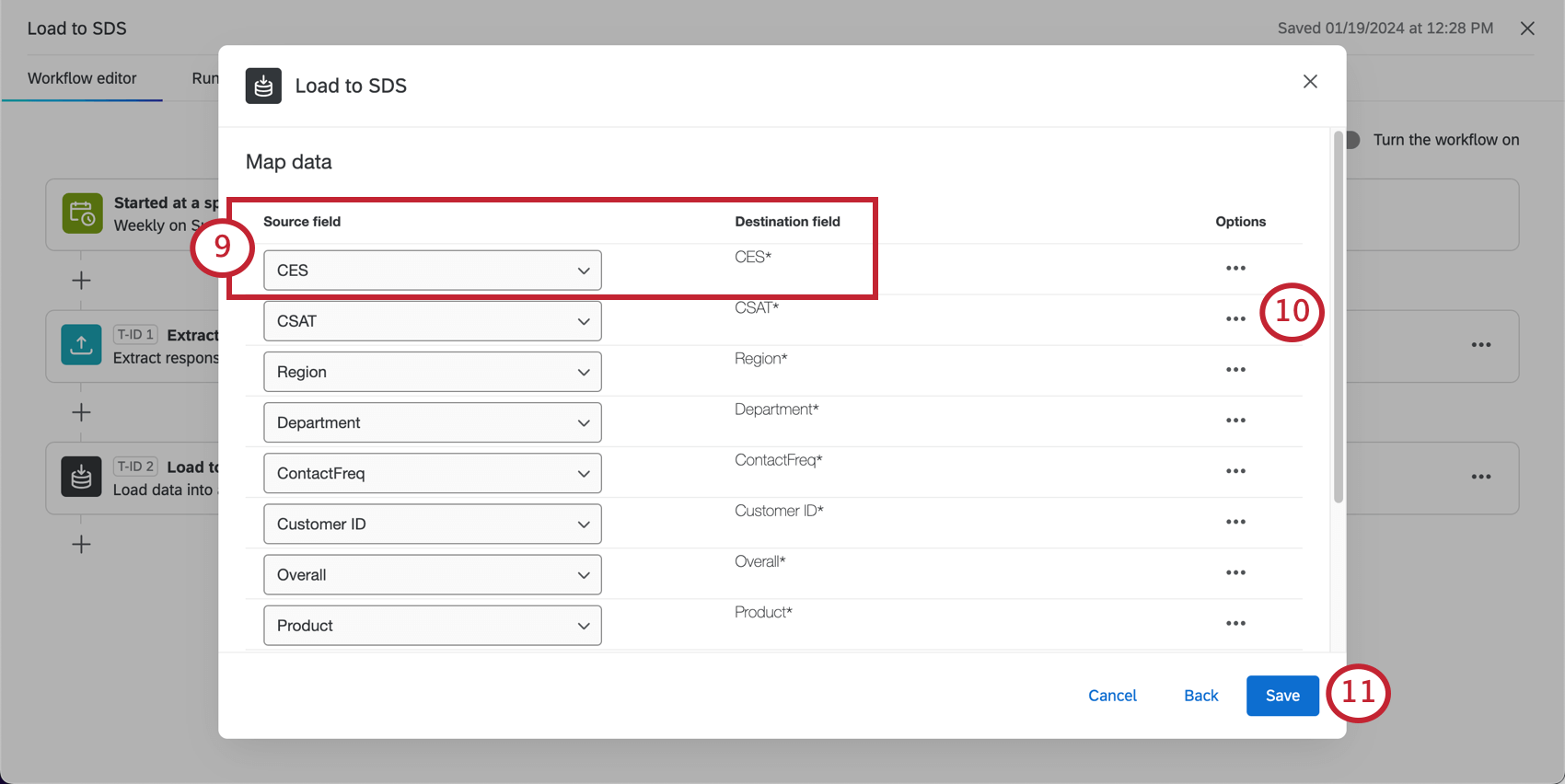Open options menu for ContactFreq row
The width and height of the screenshot is (1565, 784).
pos(1235,471)
